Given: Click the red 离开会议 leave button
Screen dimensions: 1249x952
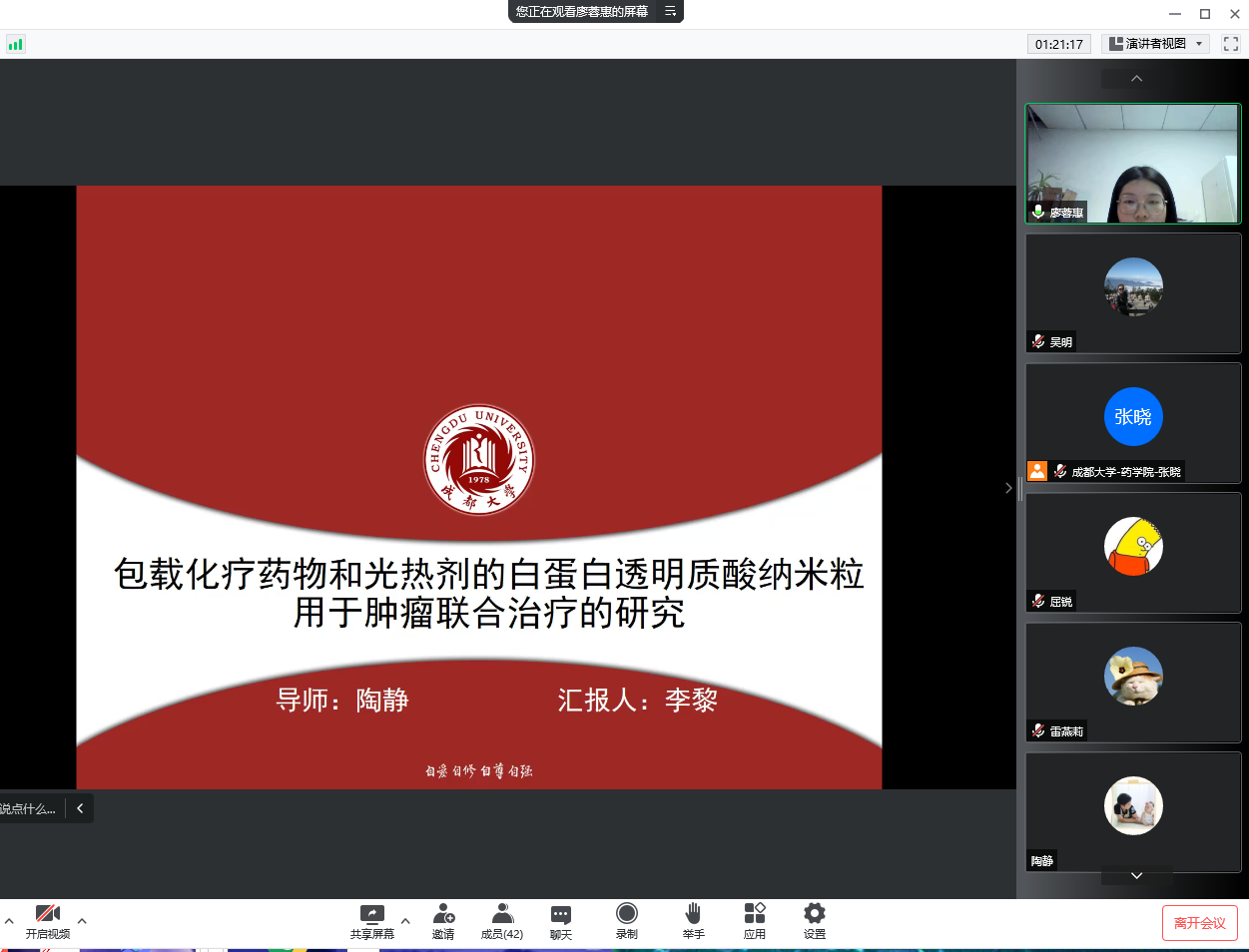Looking at the screenshot, I should coord(1199,923).
